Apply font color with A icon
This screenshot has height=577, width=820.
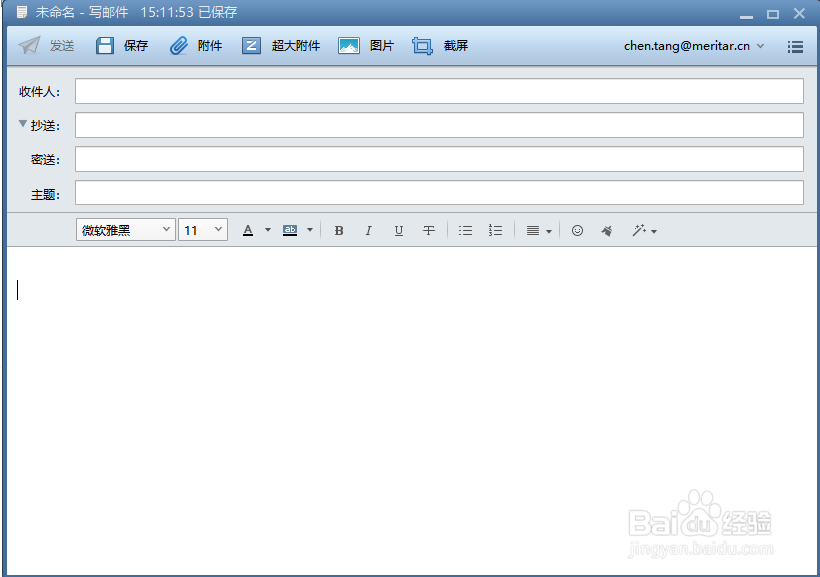248,230
